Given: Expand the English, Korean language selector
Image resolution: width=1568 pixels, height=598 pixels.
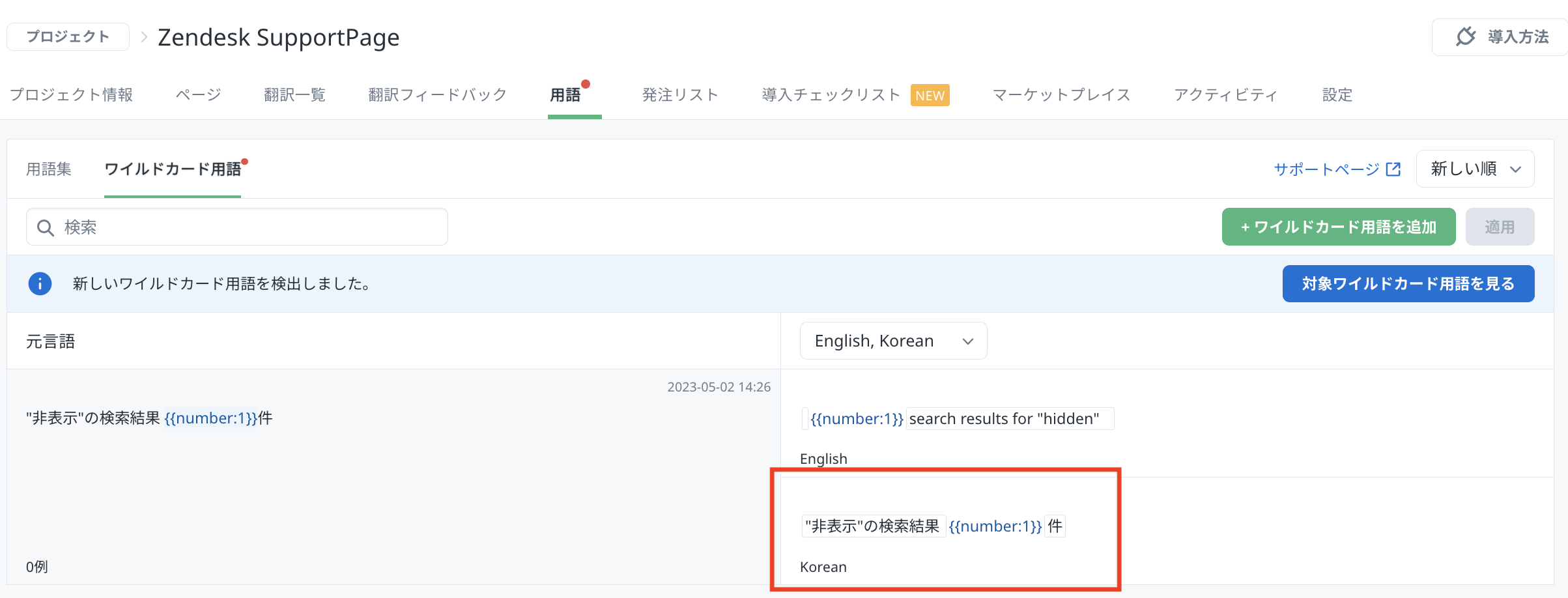Looking at the screenshot, I should coord(893,341).
